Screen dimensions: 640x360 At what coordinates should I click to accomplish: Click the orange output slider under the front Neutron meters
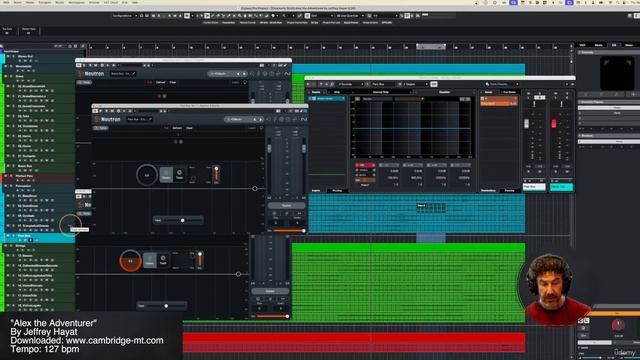tap(289, 231)
